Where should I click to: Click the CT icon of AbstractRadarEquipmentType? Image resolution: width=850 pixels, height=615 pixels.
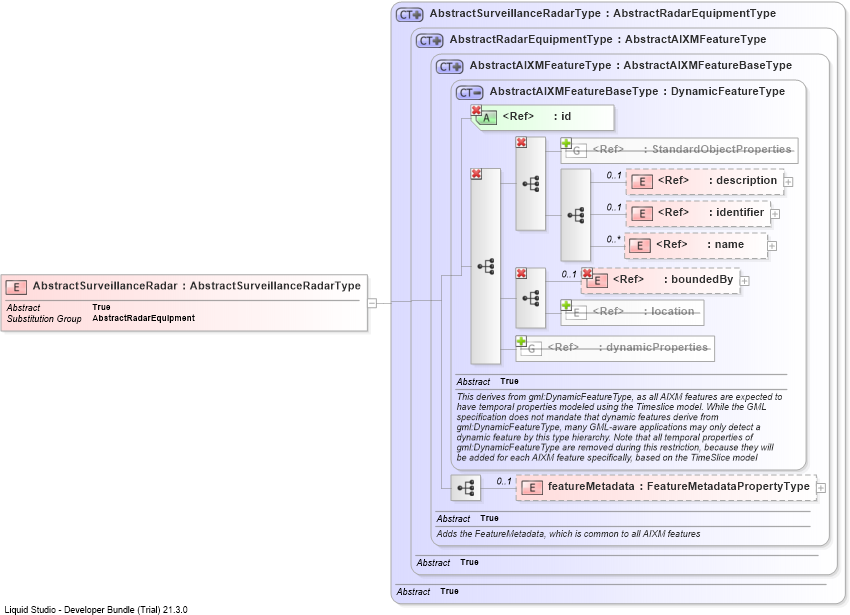tap(429, 41)
